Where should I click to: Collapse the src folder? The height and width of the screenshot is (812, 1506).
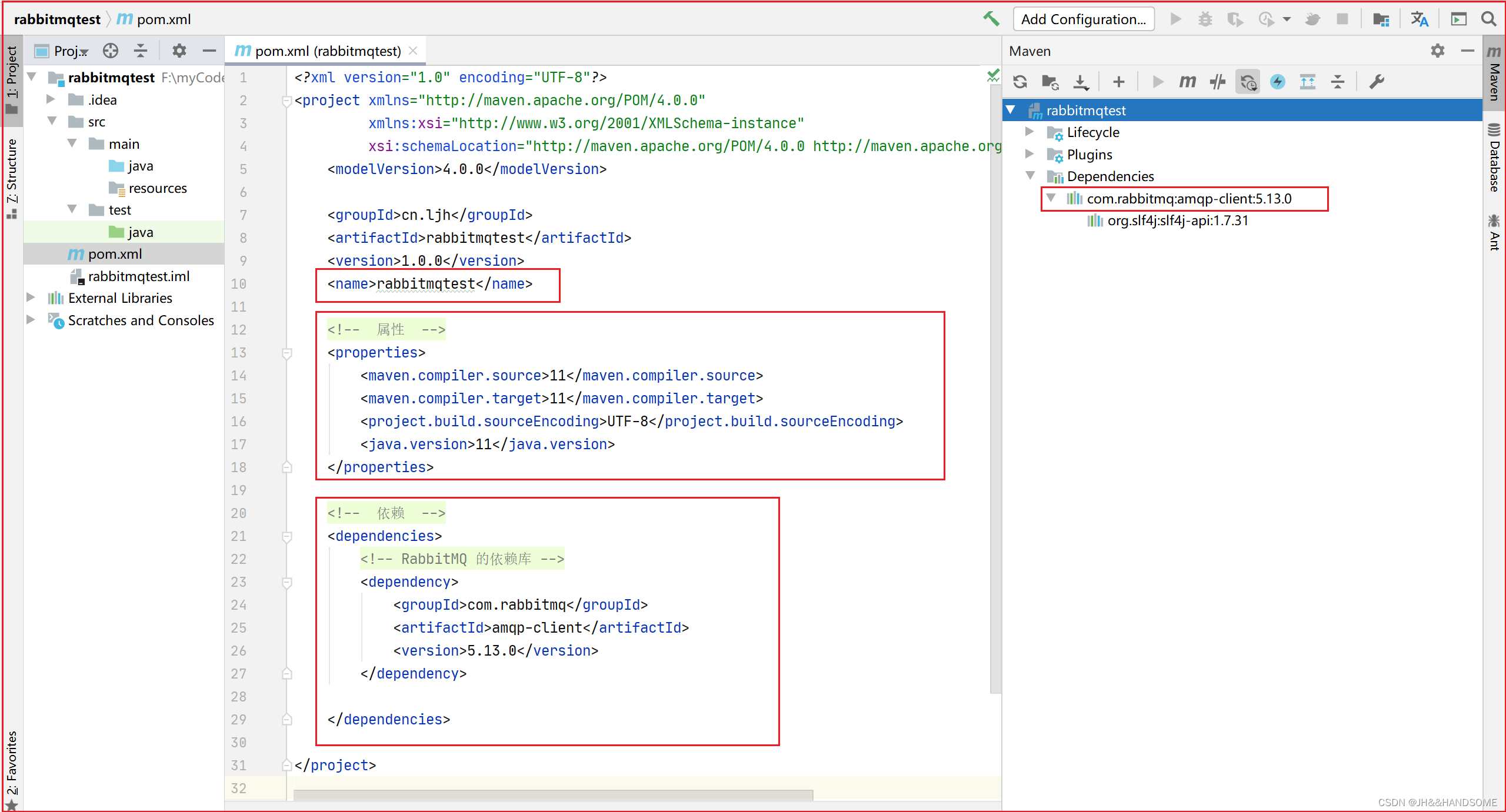(52, 121)
